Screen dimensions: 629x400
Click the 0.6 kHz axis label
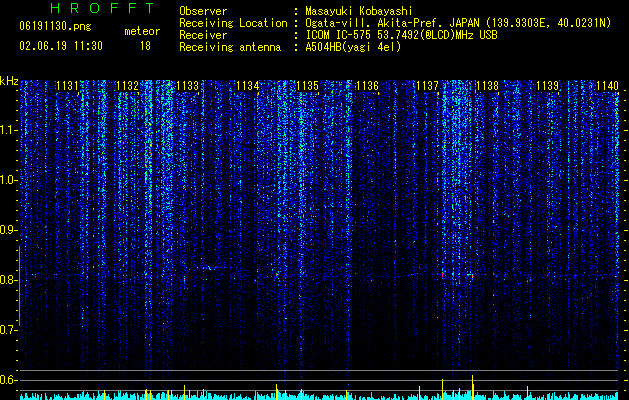[x=8, y=380]
